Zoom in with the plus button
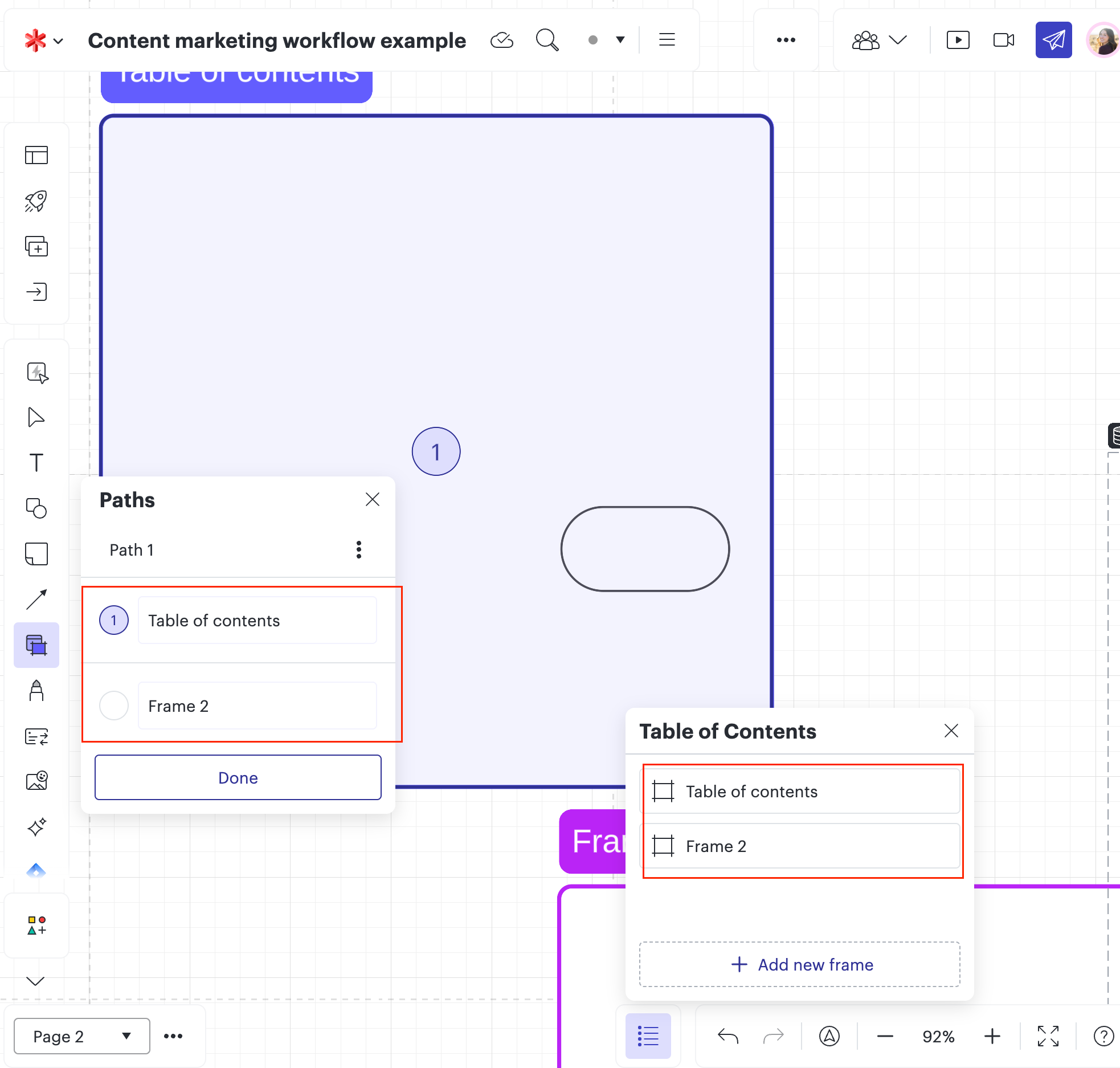The height and width of the screenshot is (1068, 1120). click(x=992, y=1036)
